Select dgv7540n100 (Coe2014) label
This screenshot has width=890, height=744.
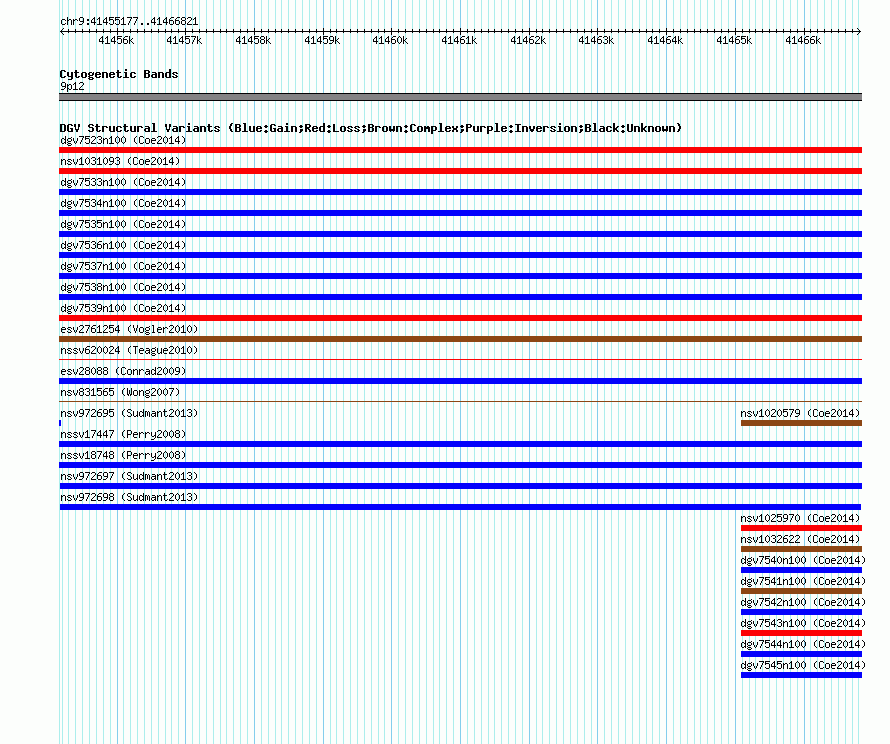(x=803, y=560)
